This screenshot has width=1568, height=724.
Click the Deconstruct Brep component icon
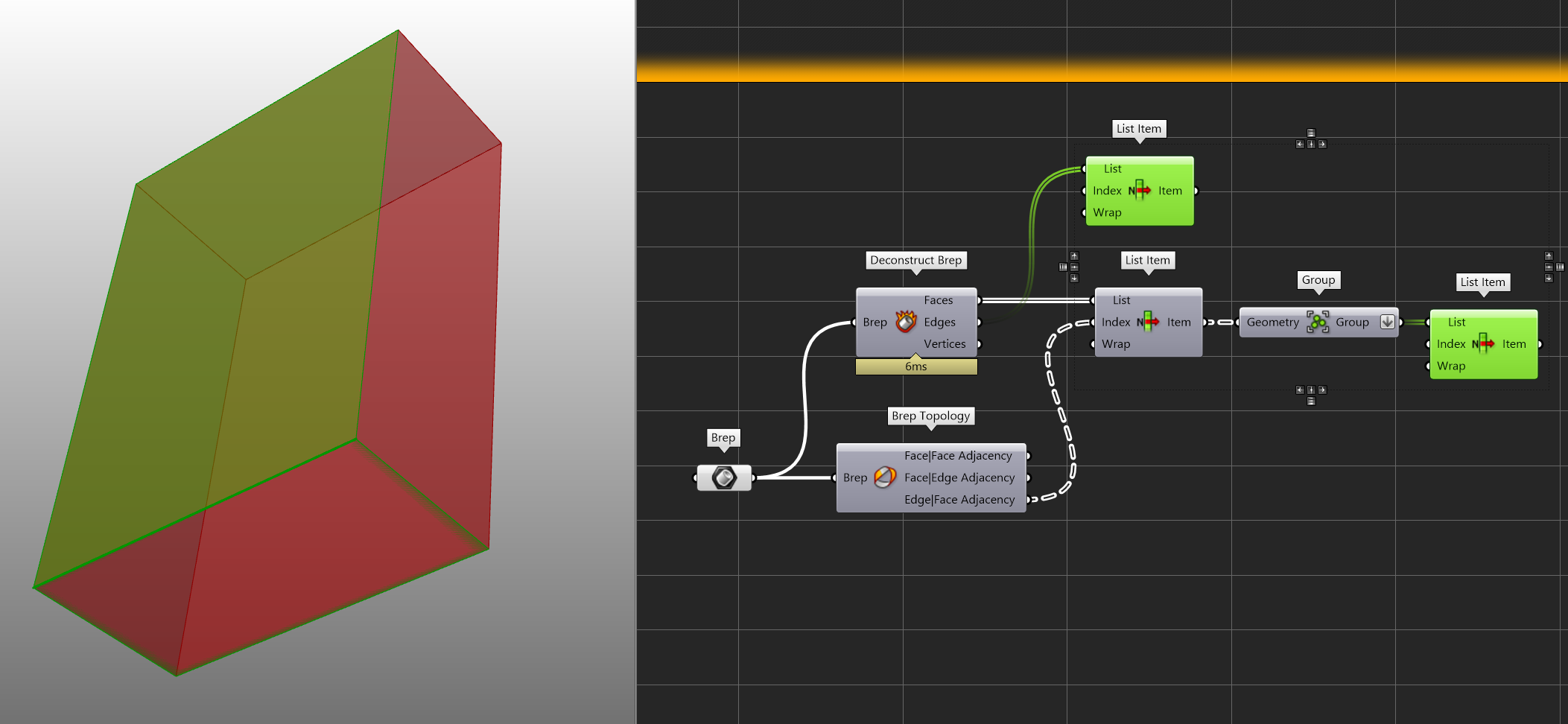pos(906,322)
